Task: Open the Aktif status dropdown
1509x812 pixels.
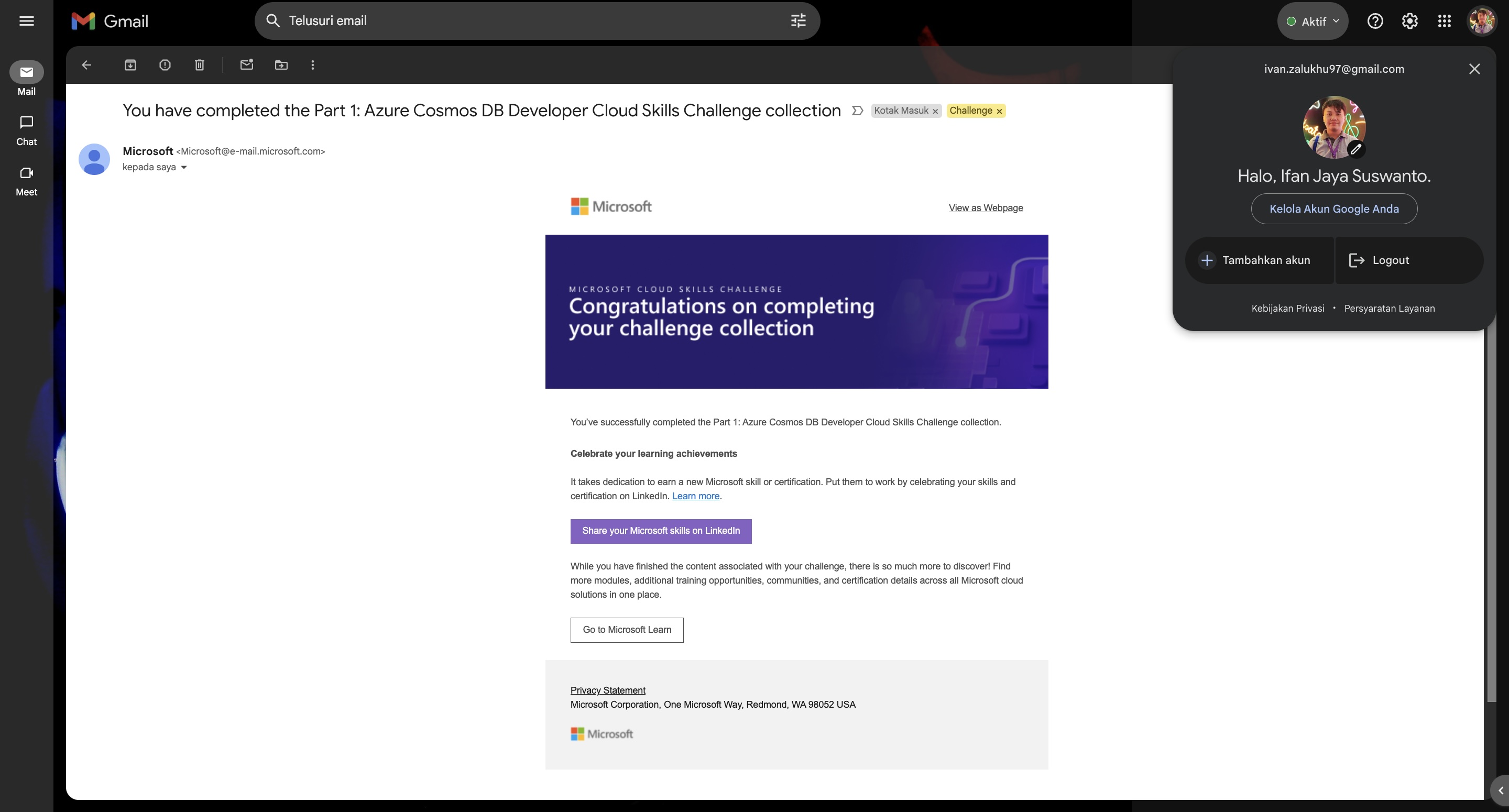Action: click(x=1313, y=21)
